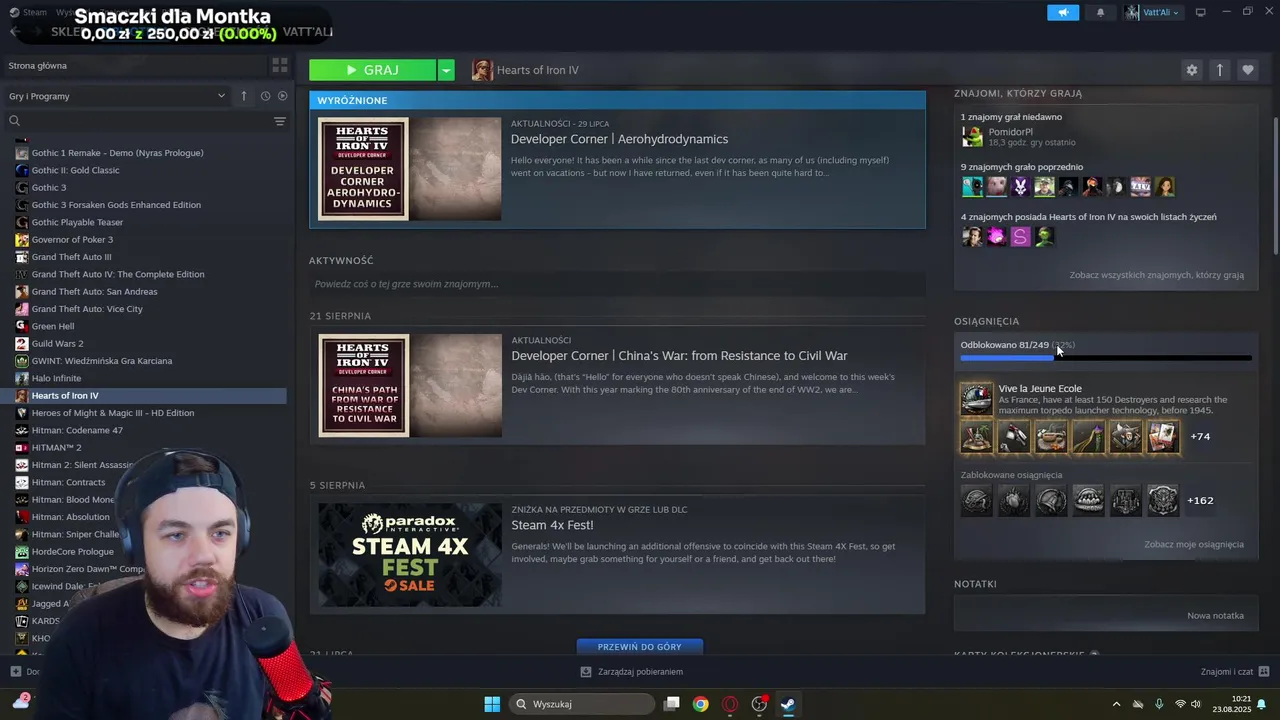Expand the Gry i Programy dropdown
1280x720 pixels.
(x=117, y=96)
